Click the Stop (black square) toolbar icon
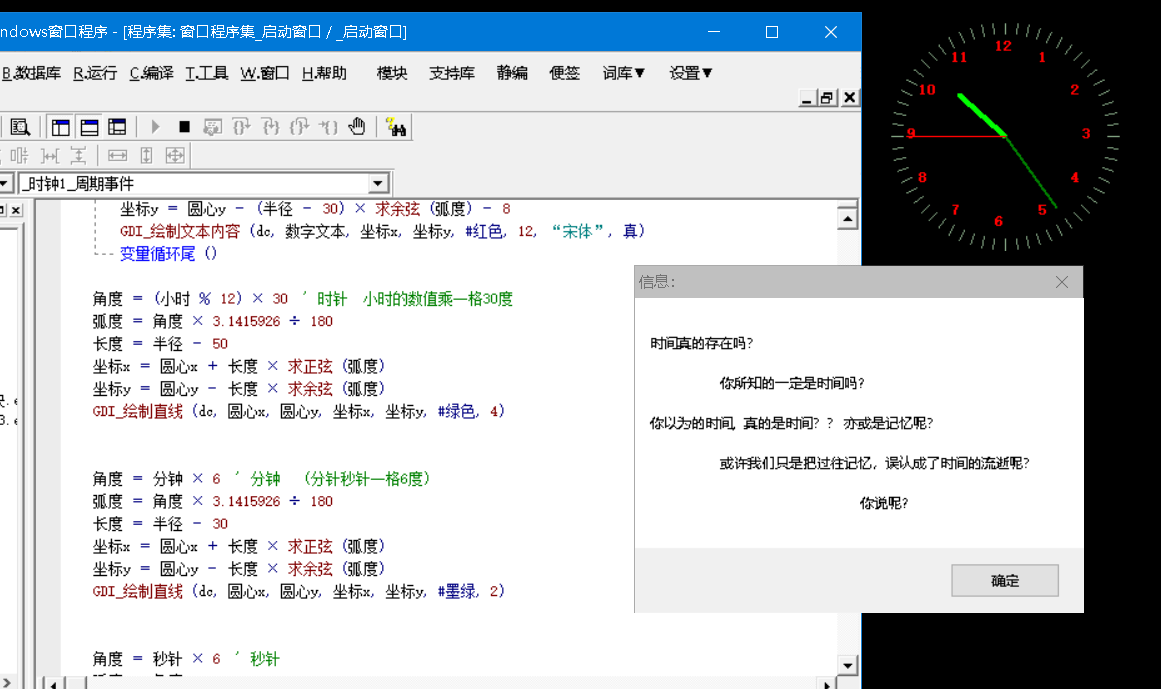Screen dimensions: 1161x689 click(x=184, y=127)
